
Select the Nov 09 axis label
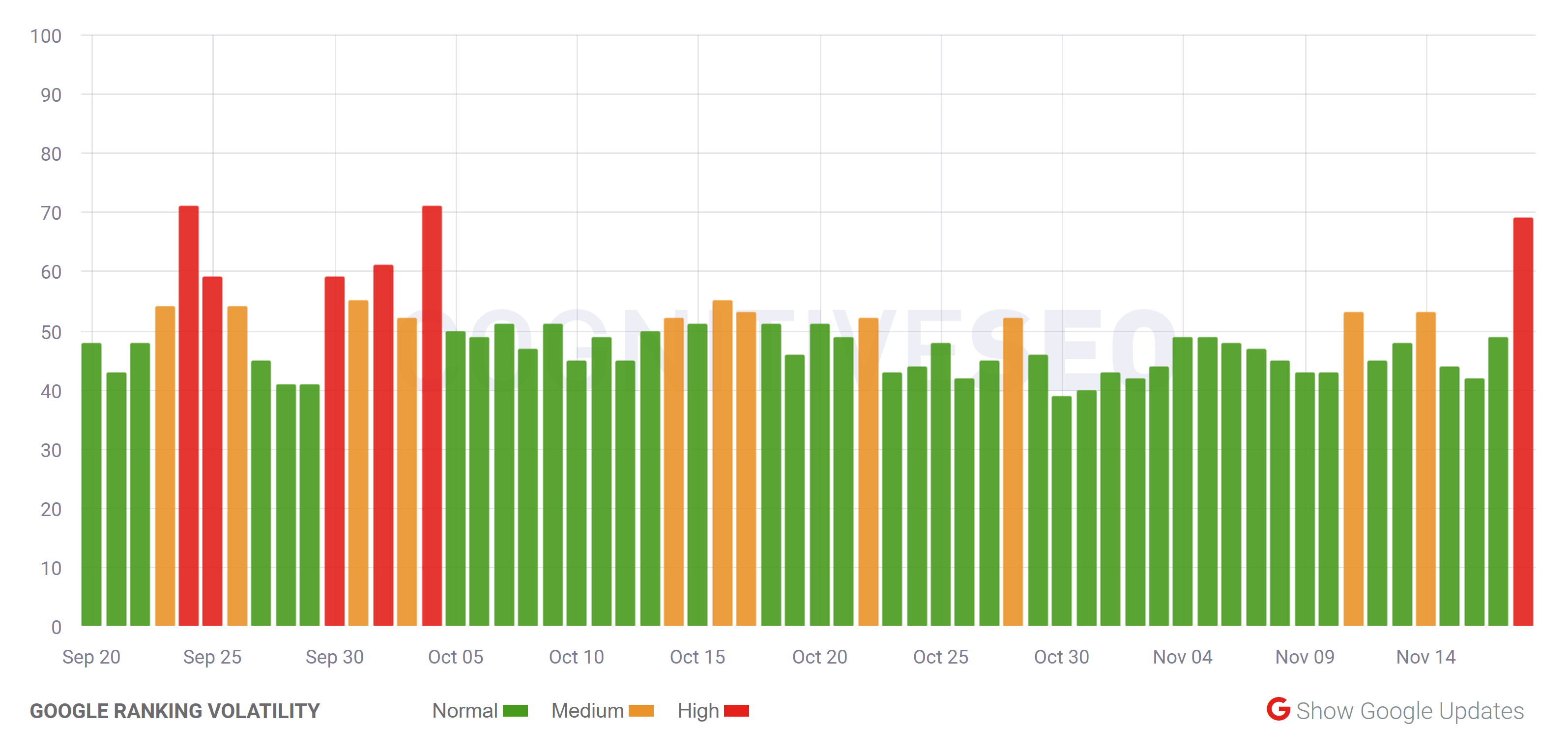(x=1305, y=657)
